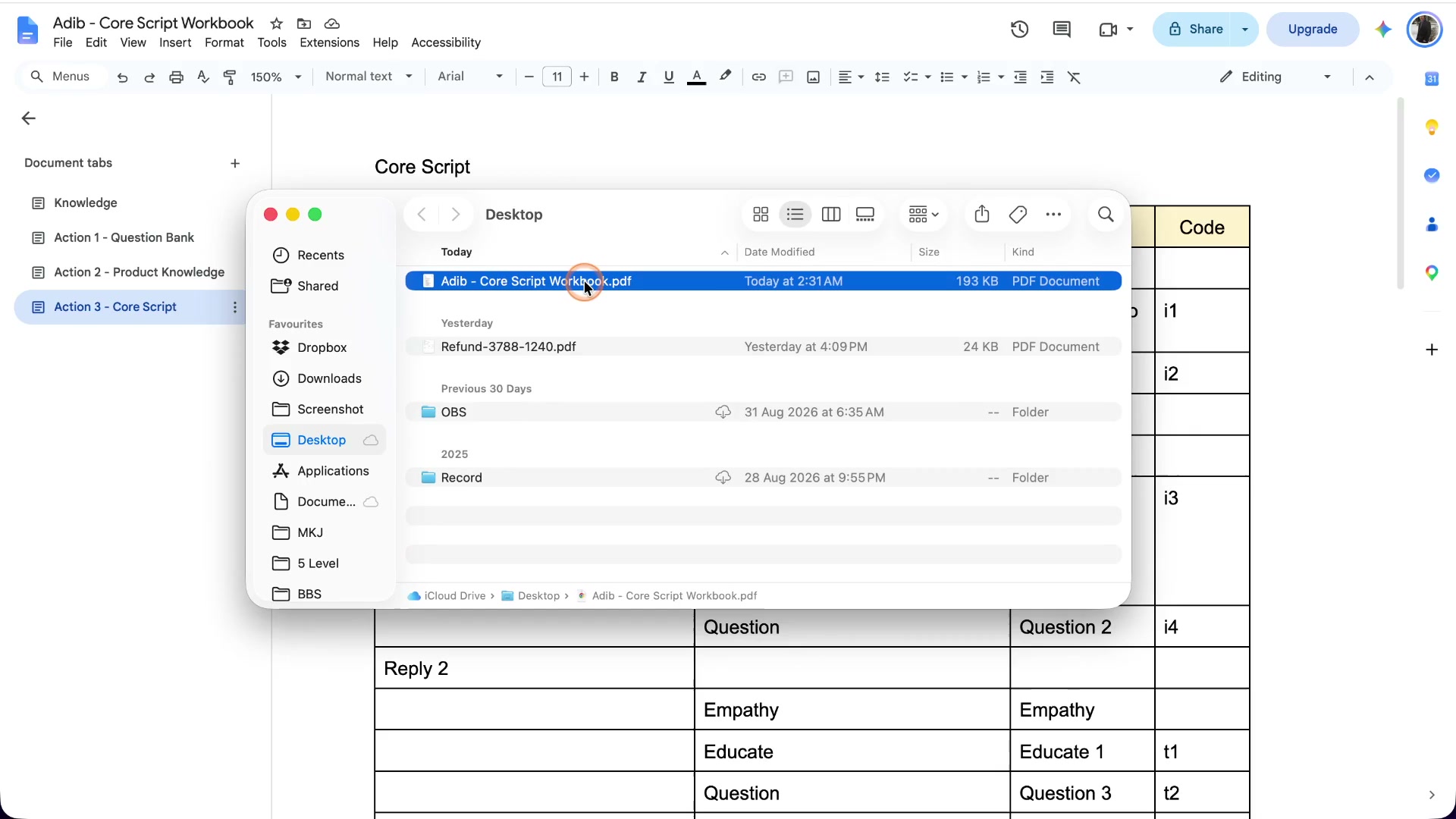The width and height of the screenshot is (1456, 819).
Task: Select the Paint format tool
Action: [x=230, y=77]
